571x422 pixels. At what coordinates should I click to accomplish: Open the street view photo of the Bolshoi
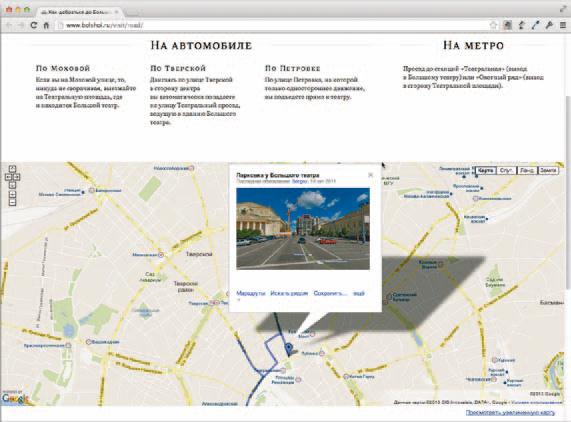pos(303,229)
